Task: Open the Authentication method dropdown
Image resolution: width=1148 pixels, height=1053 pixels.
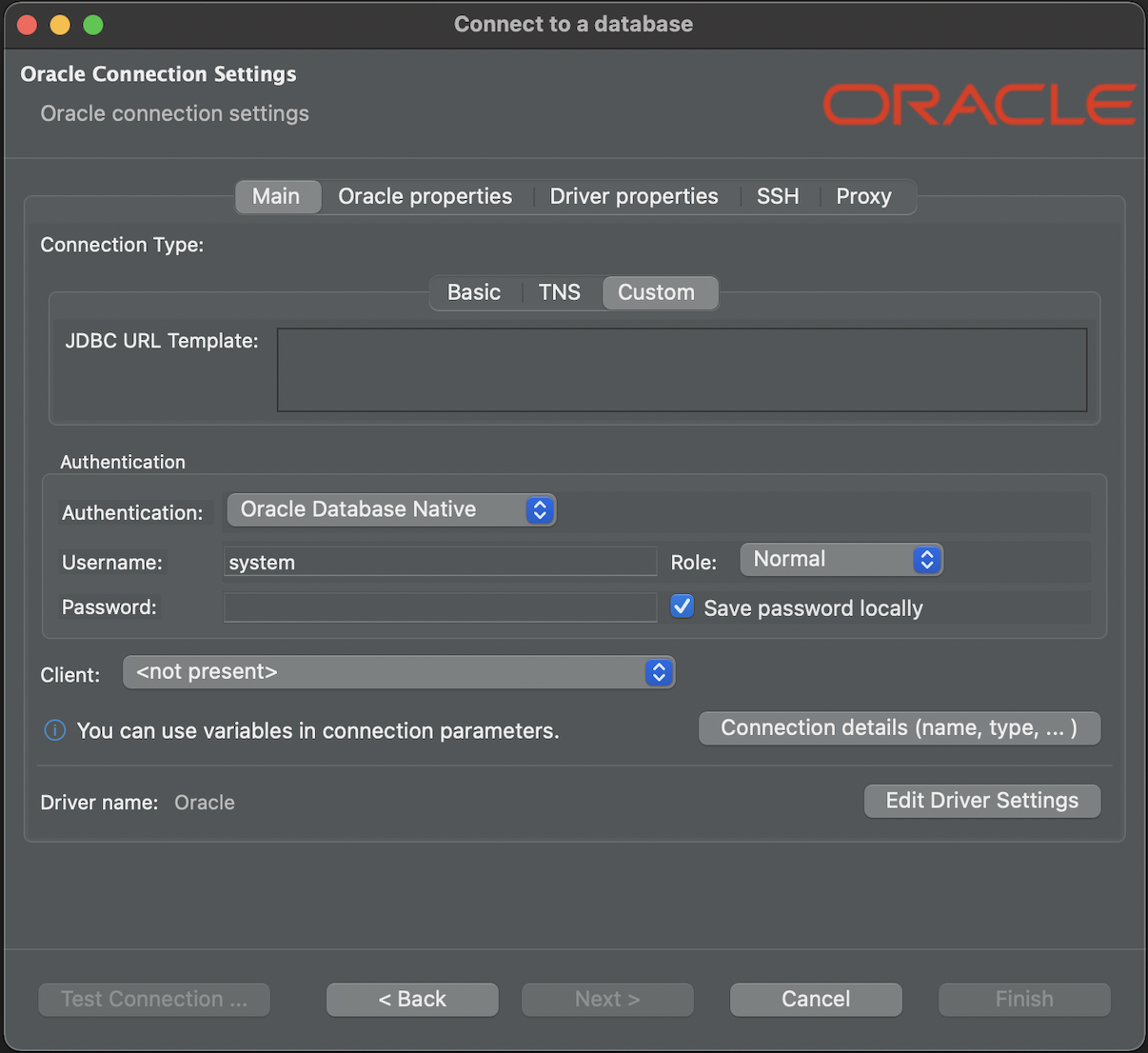Action: [391, 509]
